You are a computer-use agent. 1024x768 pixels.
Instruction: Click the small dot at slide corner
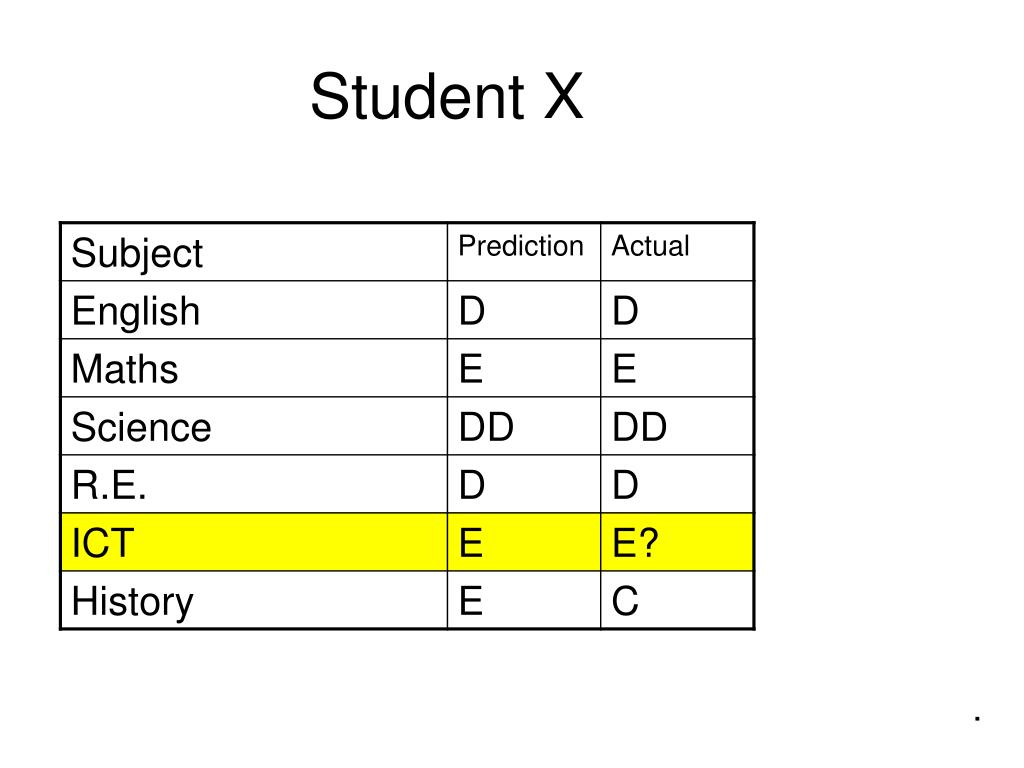pyautogui.click(x=978, y=718)
